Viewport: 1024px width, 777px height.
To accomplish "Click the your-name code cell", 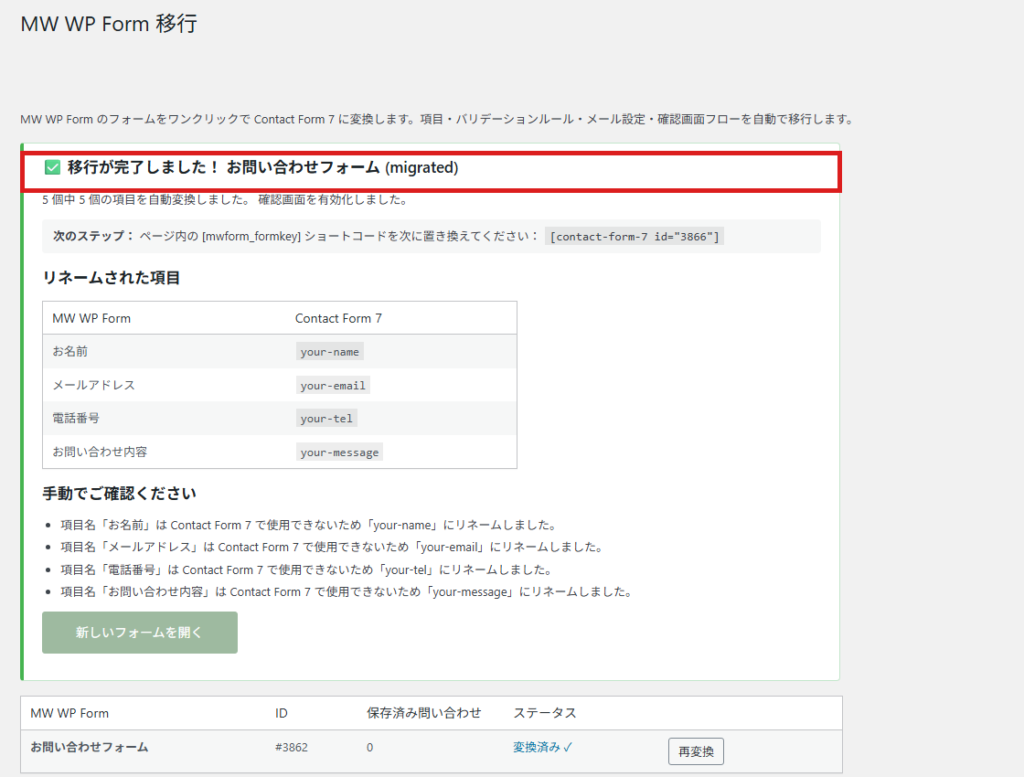I will 330,352.
